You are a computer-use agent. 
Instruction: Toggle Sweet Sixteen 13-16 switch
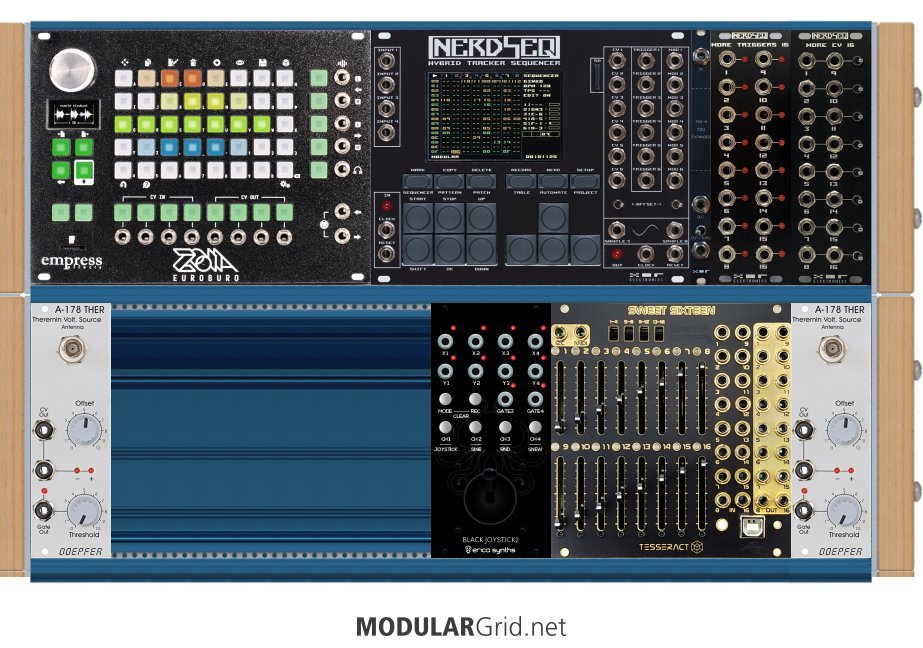pyautogui.click(x=658, y=333)
